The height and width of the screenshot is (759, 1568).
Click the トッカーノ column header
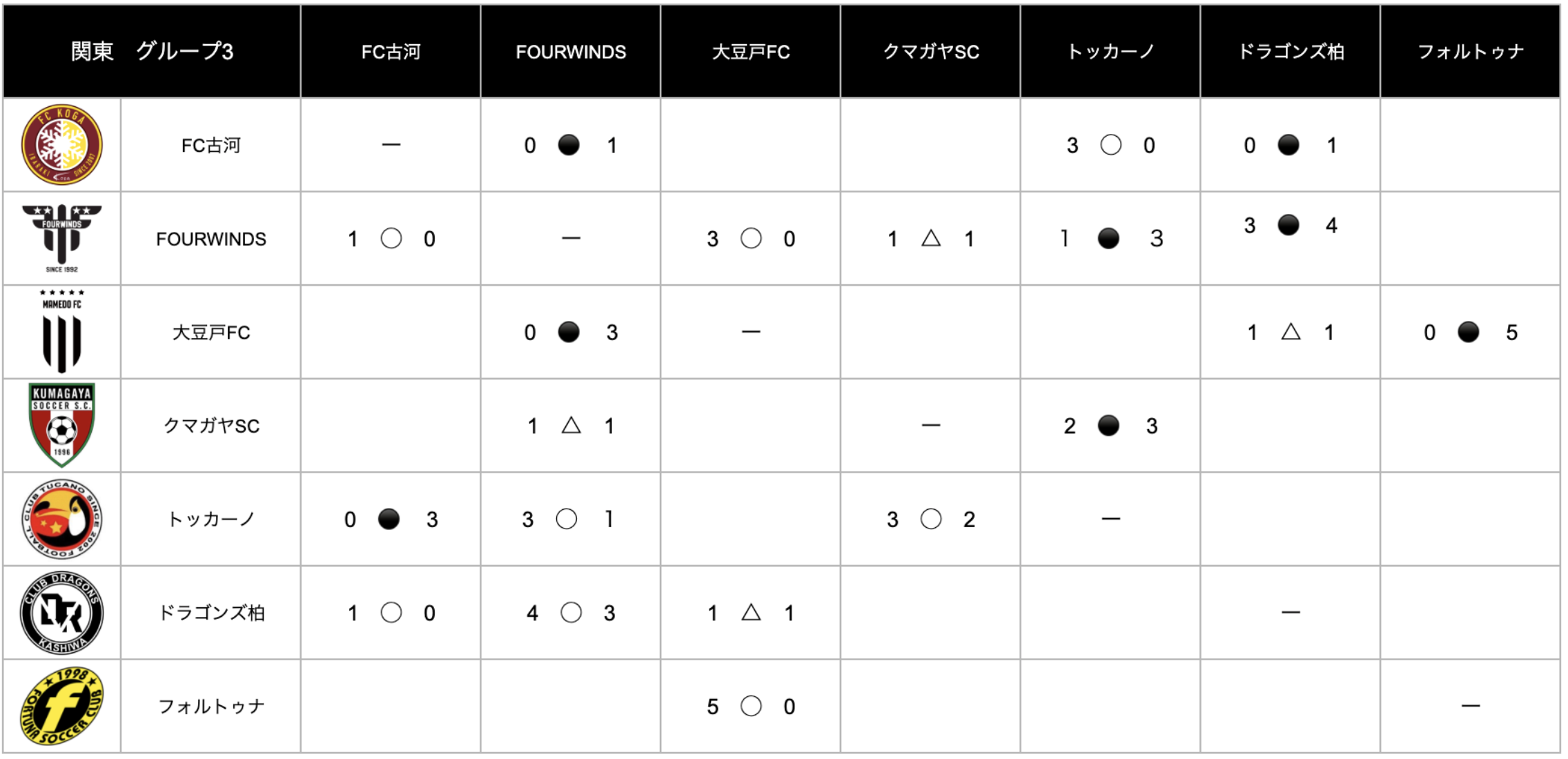click(1110, 51)
